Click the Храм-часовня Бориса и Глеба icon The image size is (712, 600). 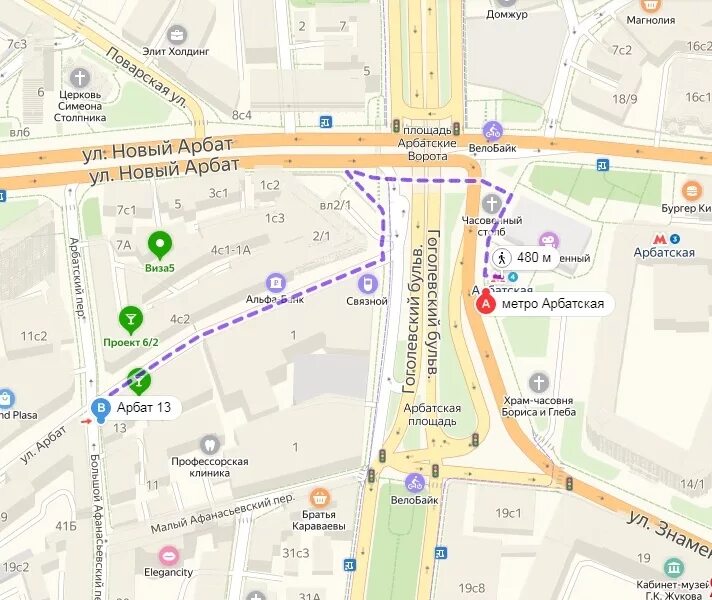[x=539, y=383]
